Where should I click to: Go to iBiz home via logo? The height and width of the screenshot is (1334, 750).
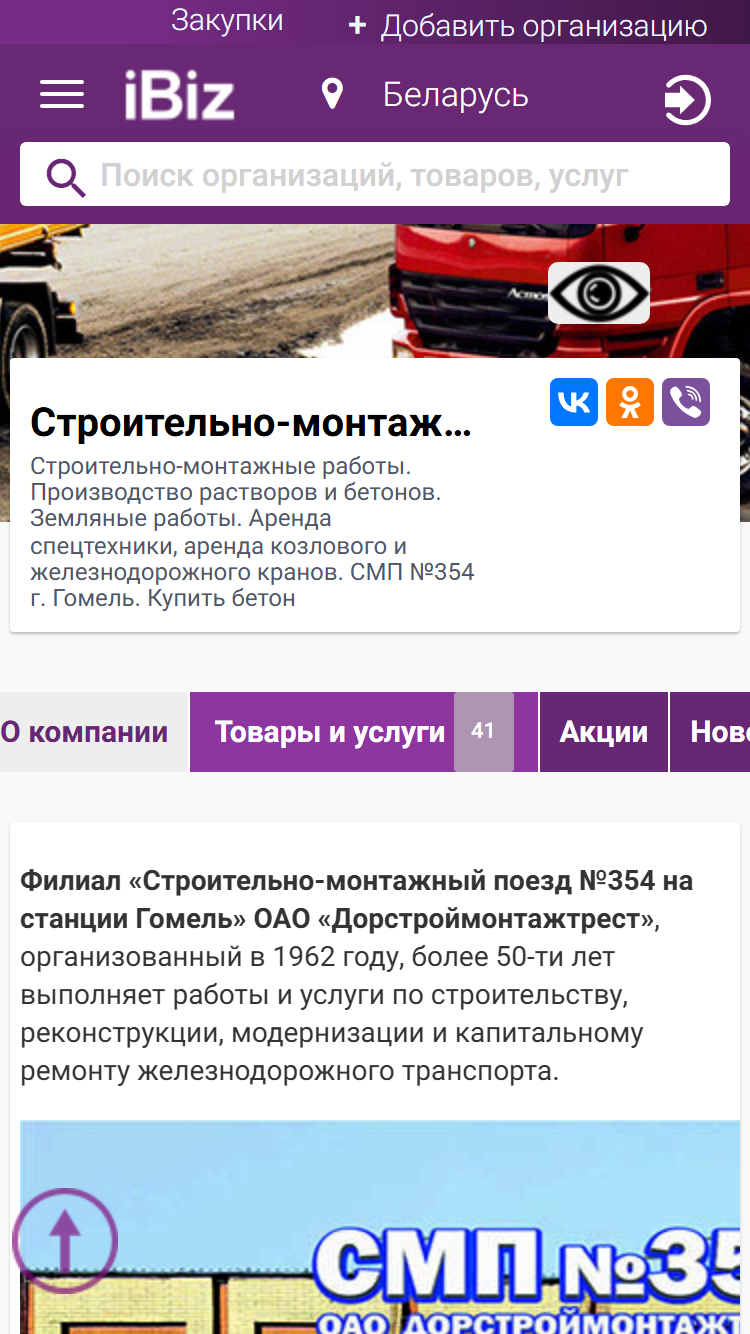[180, 96]
